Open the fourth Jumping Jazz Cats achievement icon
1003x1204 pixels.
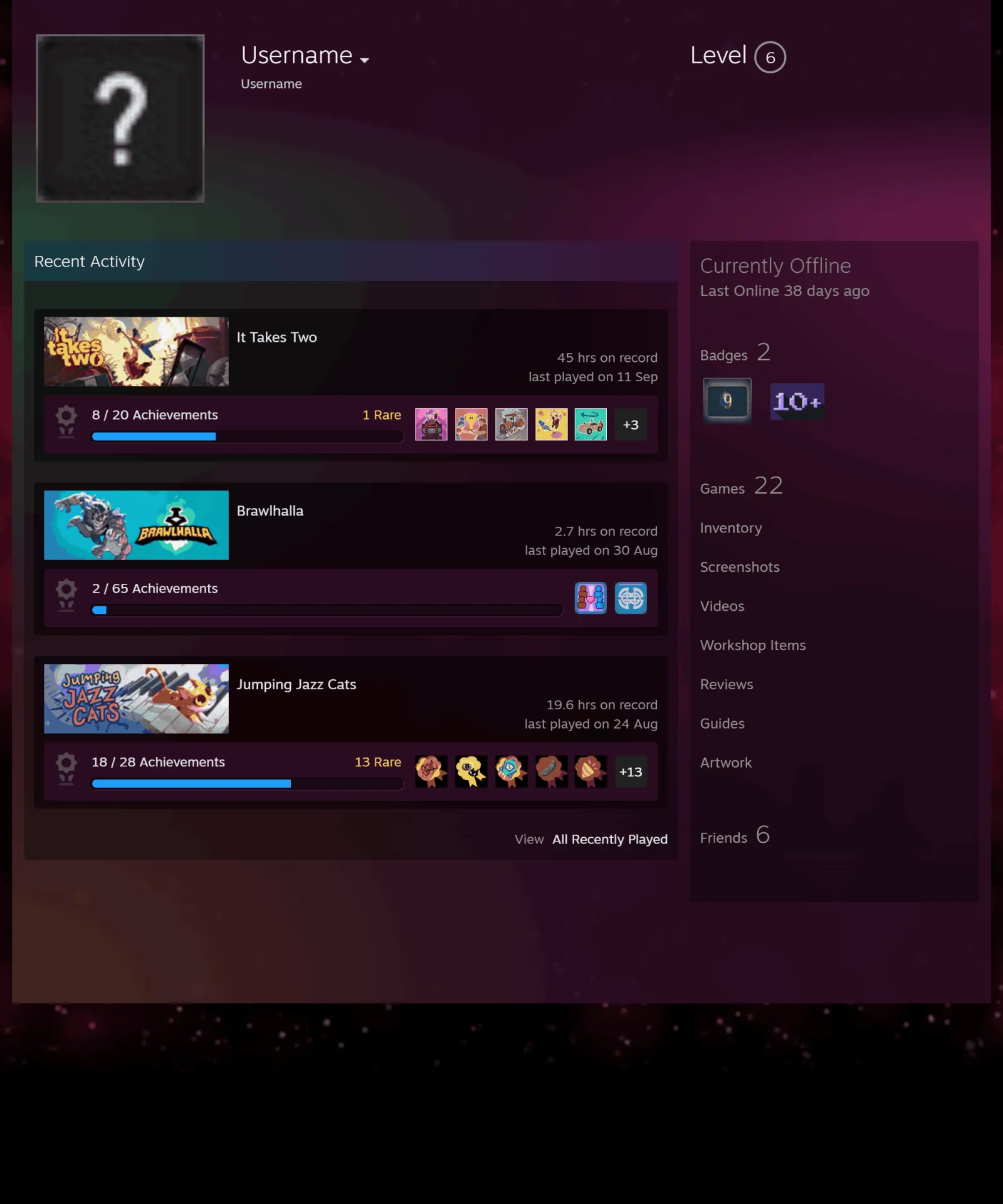(551, 772)
